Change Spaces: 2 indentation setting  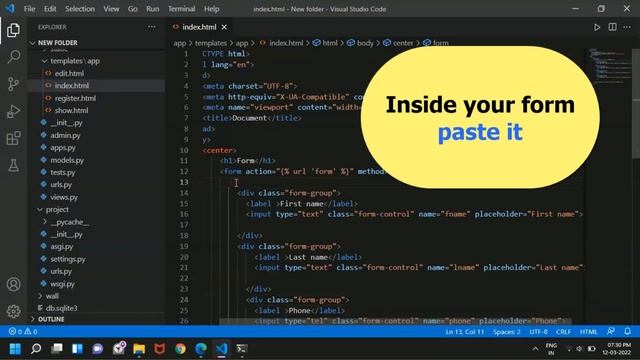pos(507,331)
